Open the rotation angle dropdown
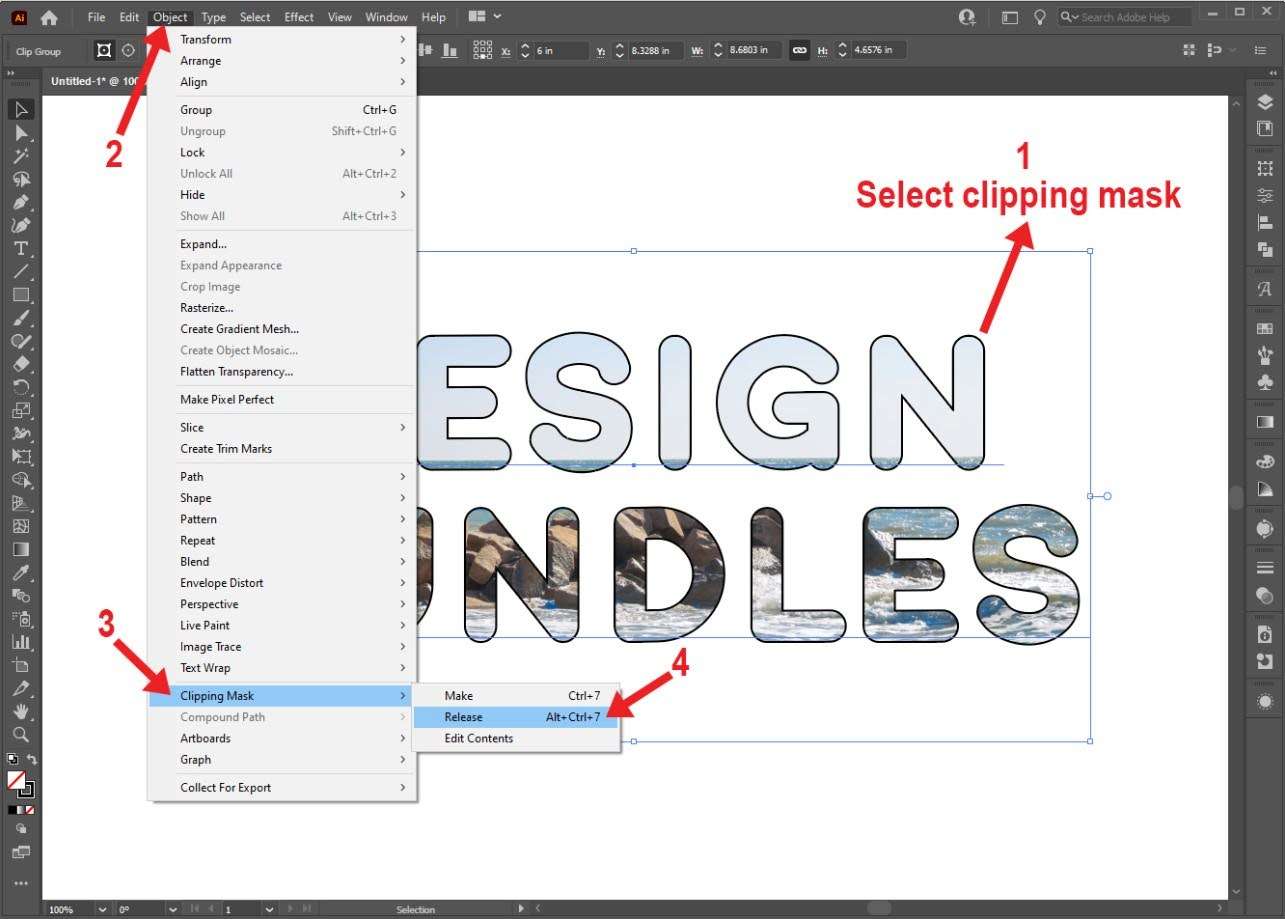Viewport: 1285px width, 919px height. (173, 909)
